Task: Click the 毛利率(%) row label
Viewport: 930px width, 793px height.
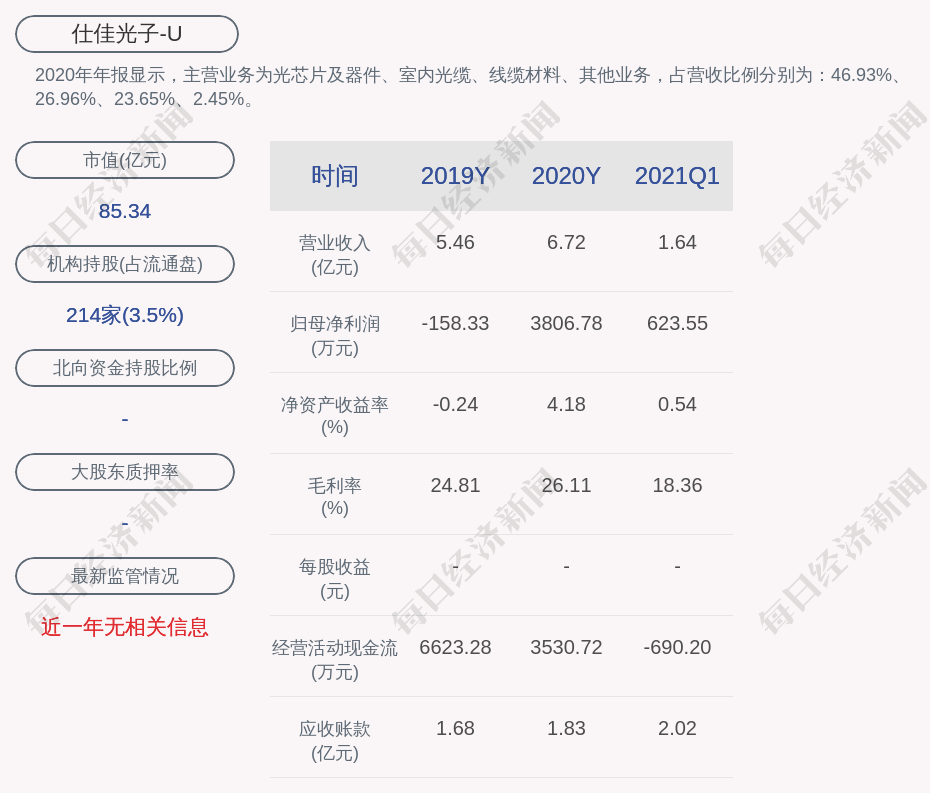Action: [x=335, y=497]
